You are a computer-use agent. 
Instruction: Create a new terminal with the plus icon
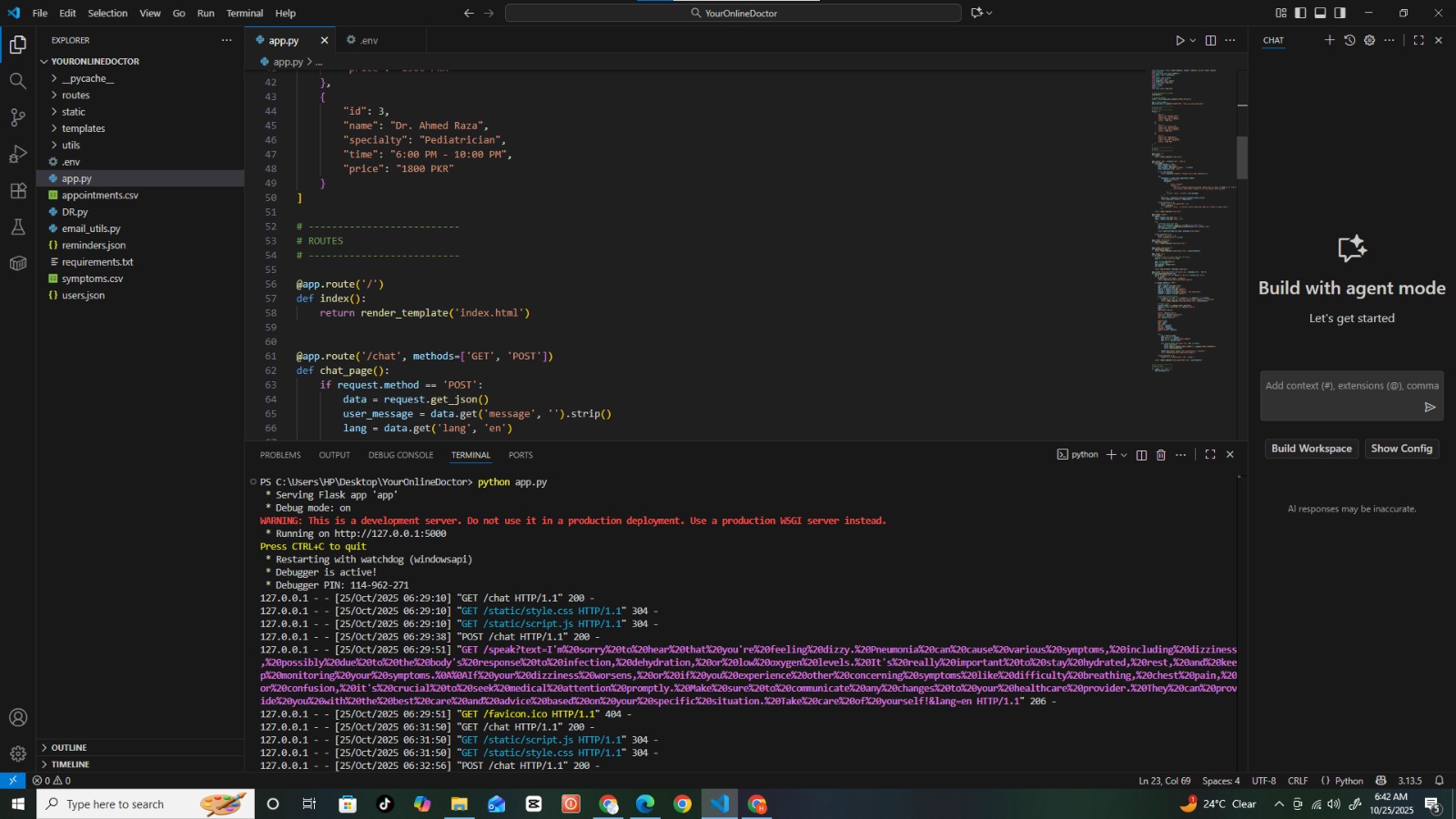[x=1111, y=455]
